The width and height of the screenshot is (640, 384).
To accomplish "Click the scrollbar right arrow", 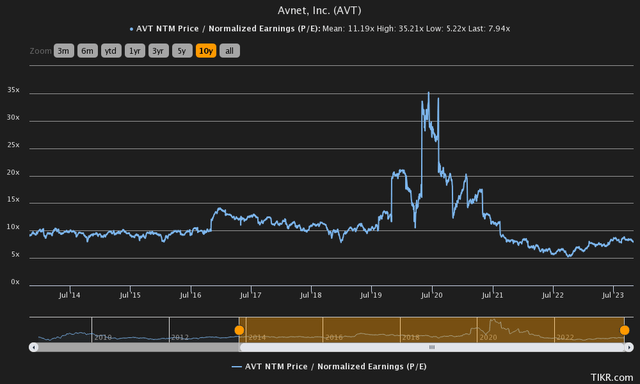I will 629,347.
